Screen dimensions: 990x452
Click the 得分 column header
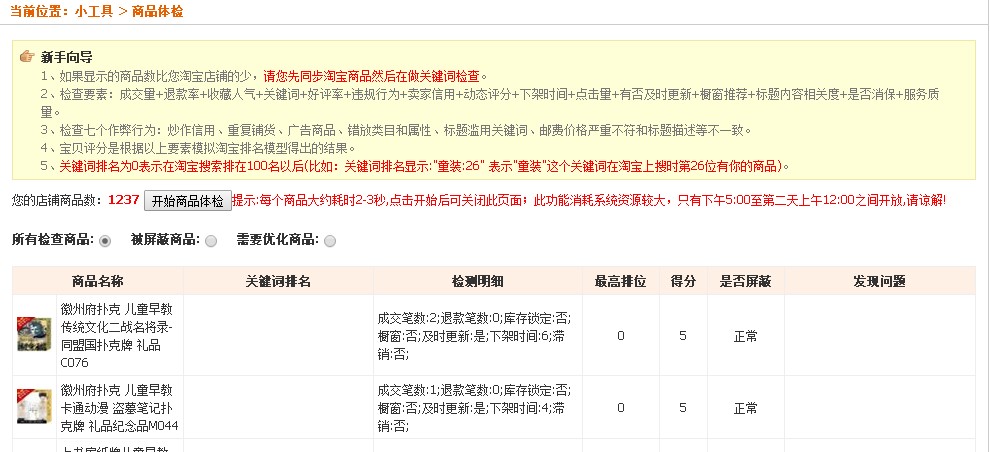point(683,281)
